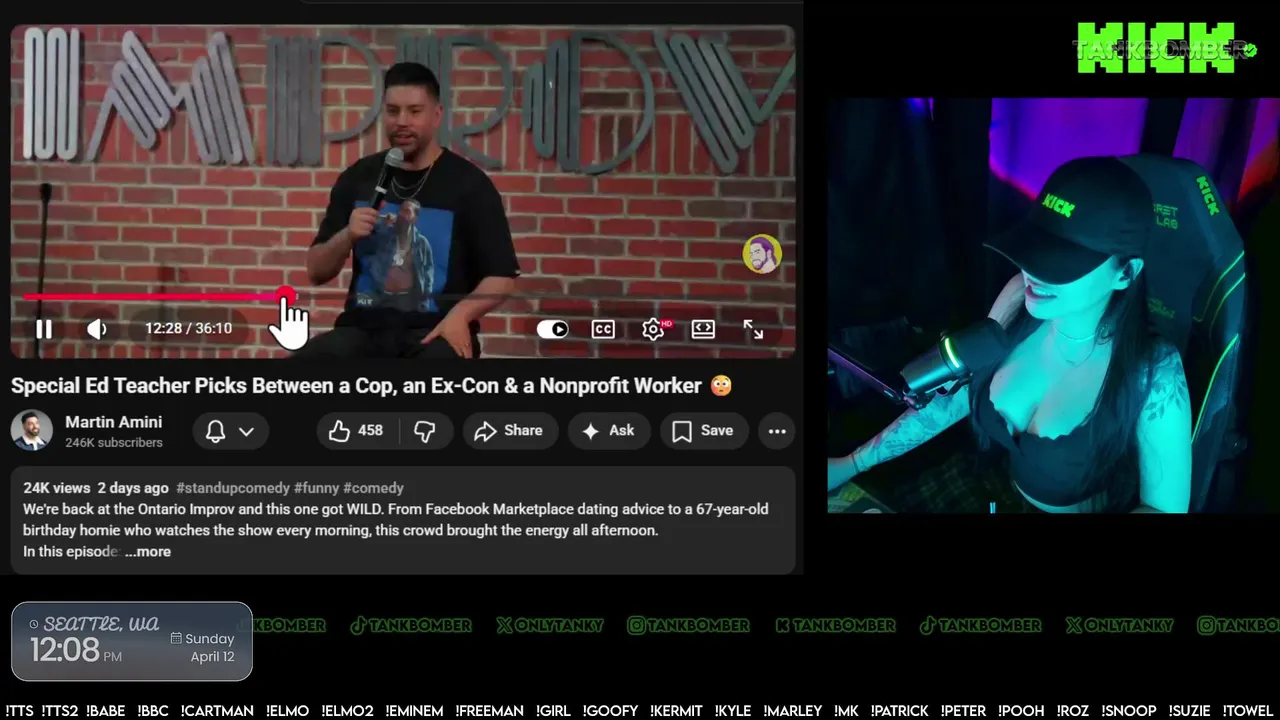Share the video
The image size is (1280, 720).
tap(508, 431)
